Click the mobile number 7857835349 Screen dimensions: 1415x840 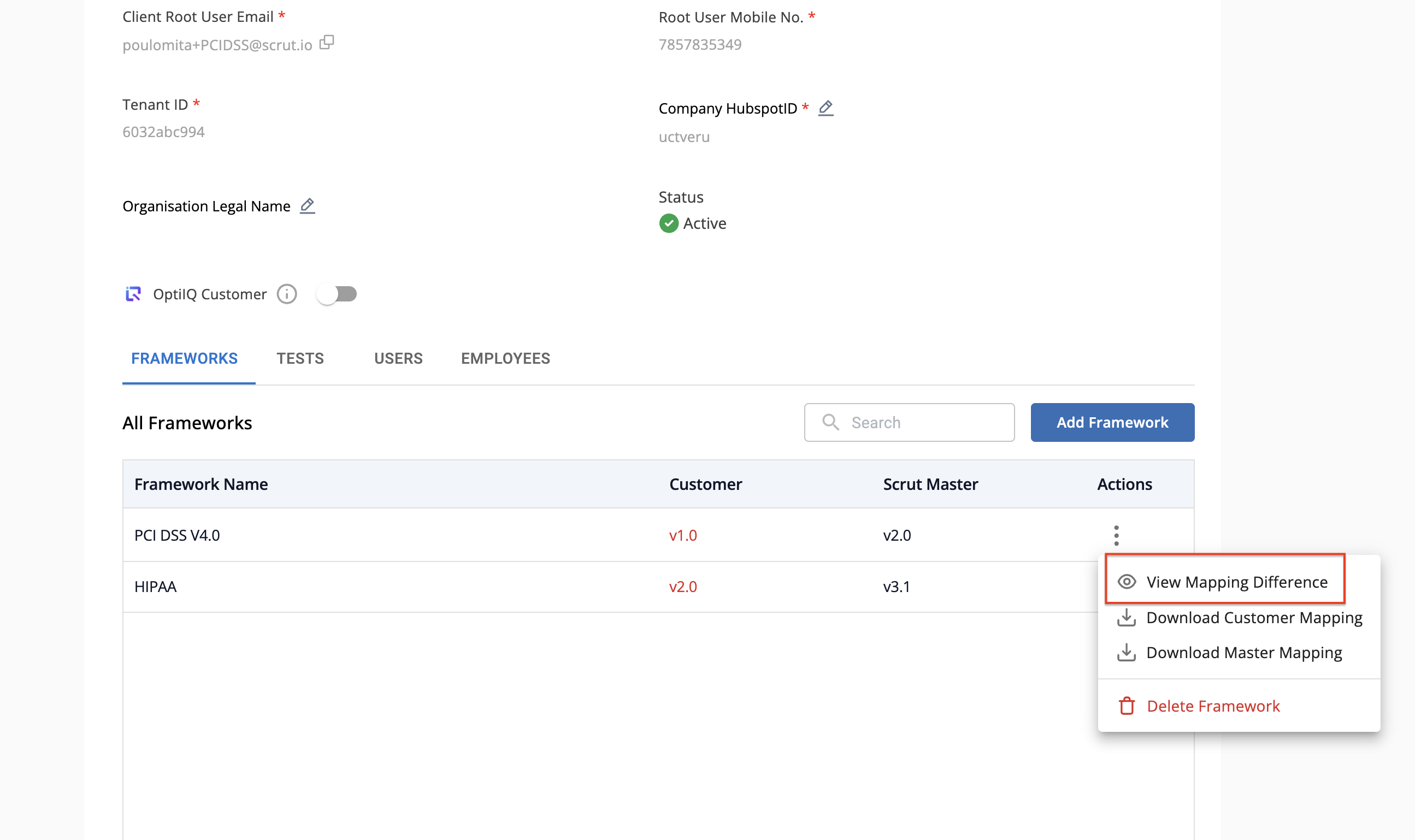(700, 44)
